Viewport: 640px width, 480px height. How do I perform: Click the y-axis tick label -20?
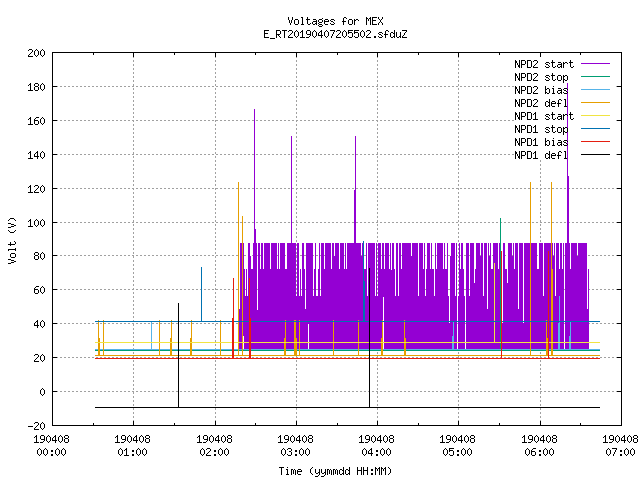coord(36,426)
